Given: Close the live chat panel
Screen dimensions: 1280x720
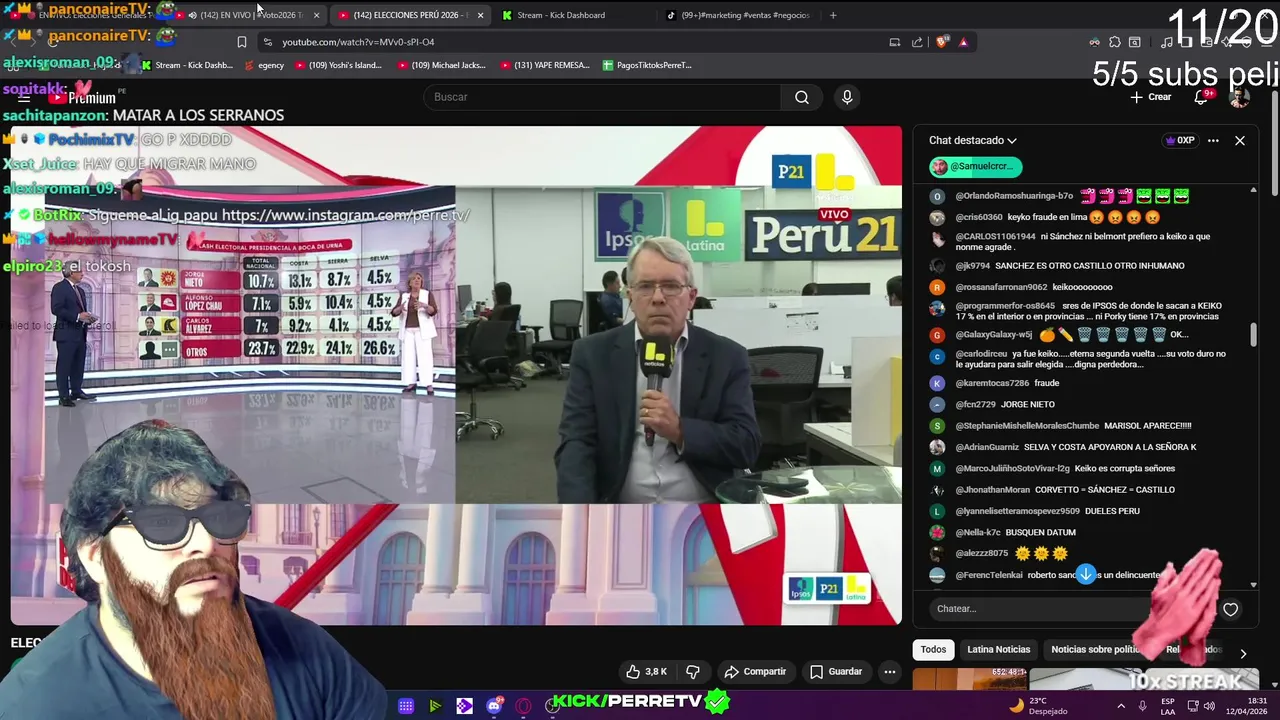Looking at the screenshot, I should (1239, 141).
